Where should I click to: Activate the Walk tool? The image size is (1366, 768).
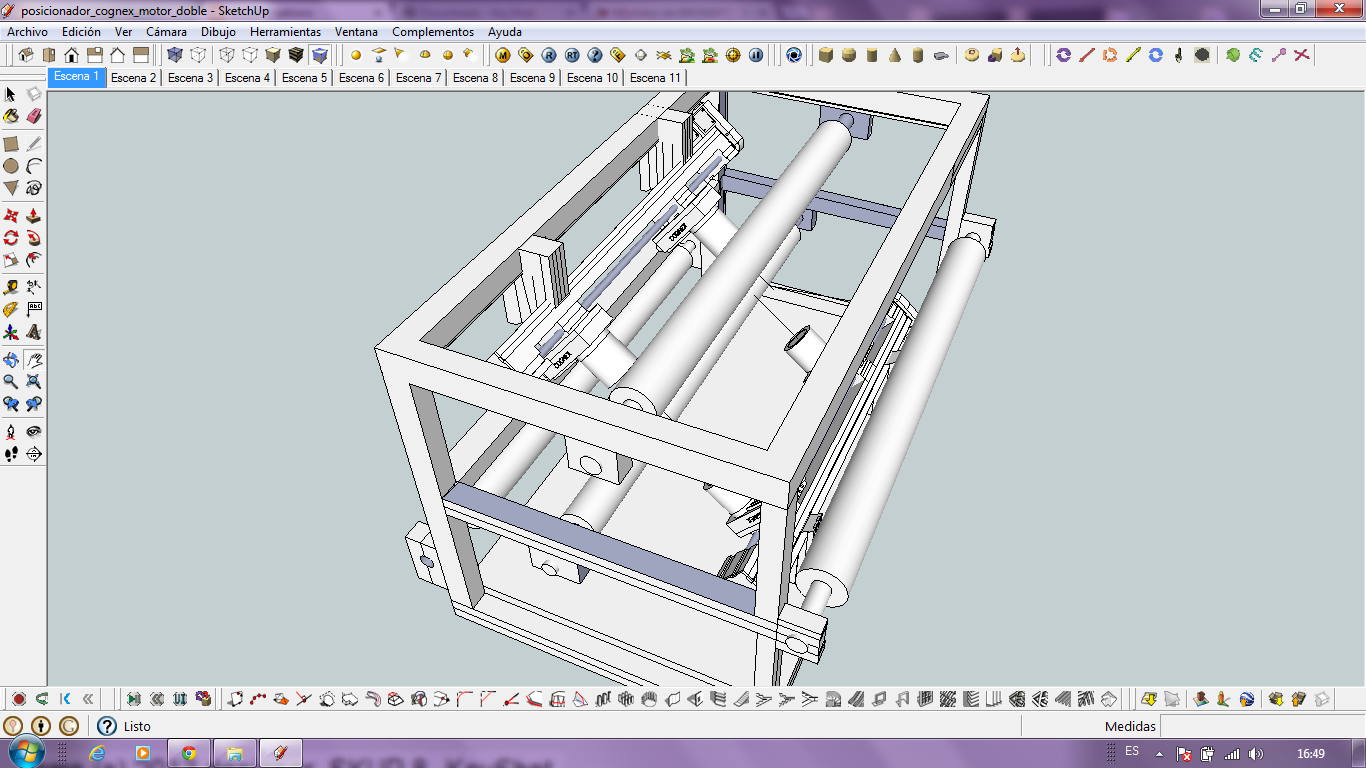(x=13, y=453)
